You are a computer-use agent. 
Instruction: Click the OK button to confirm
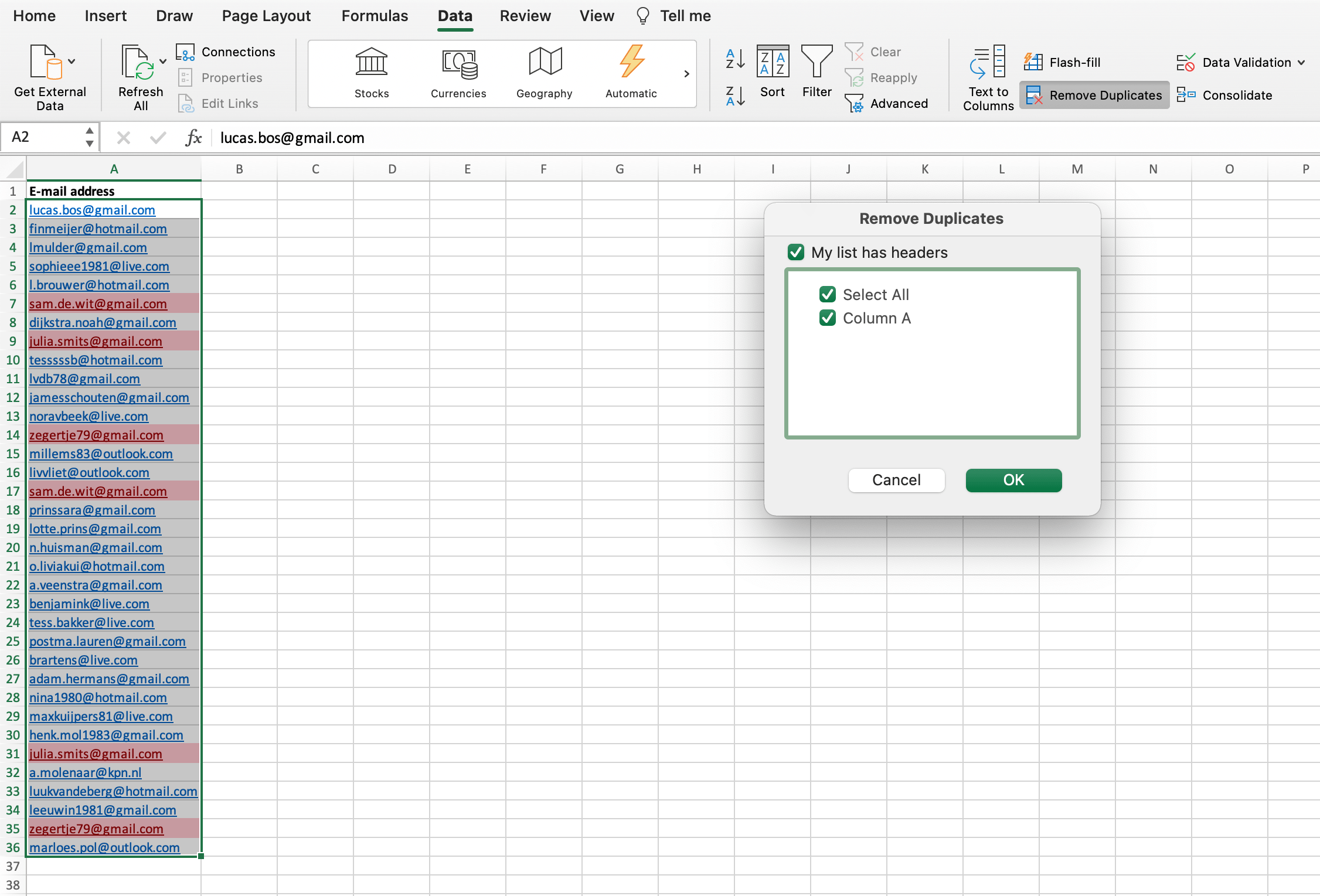pyautogui.click(x=1013, y=478)
